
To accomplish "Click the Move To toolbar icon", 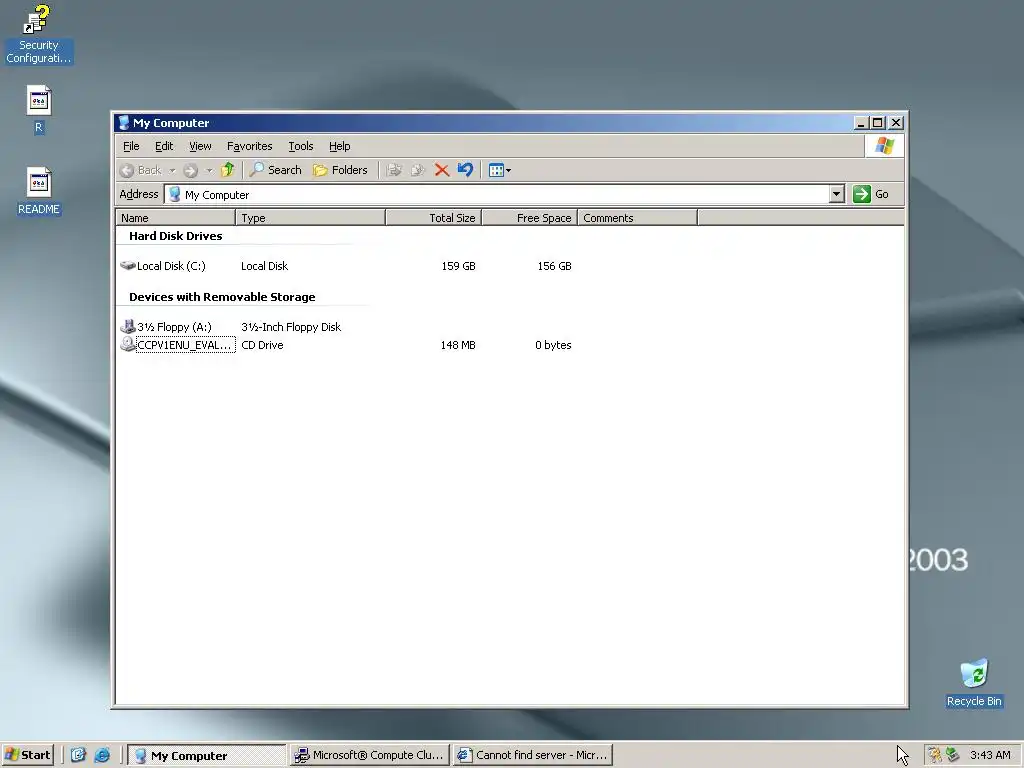I will click(394, 170).
